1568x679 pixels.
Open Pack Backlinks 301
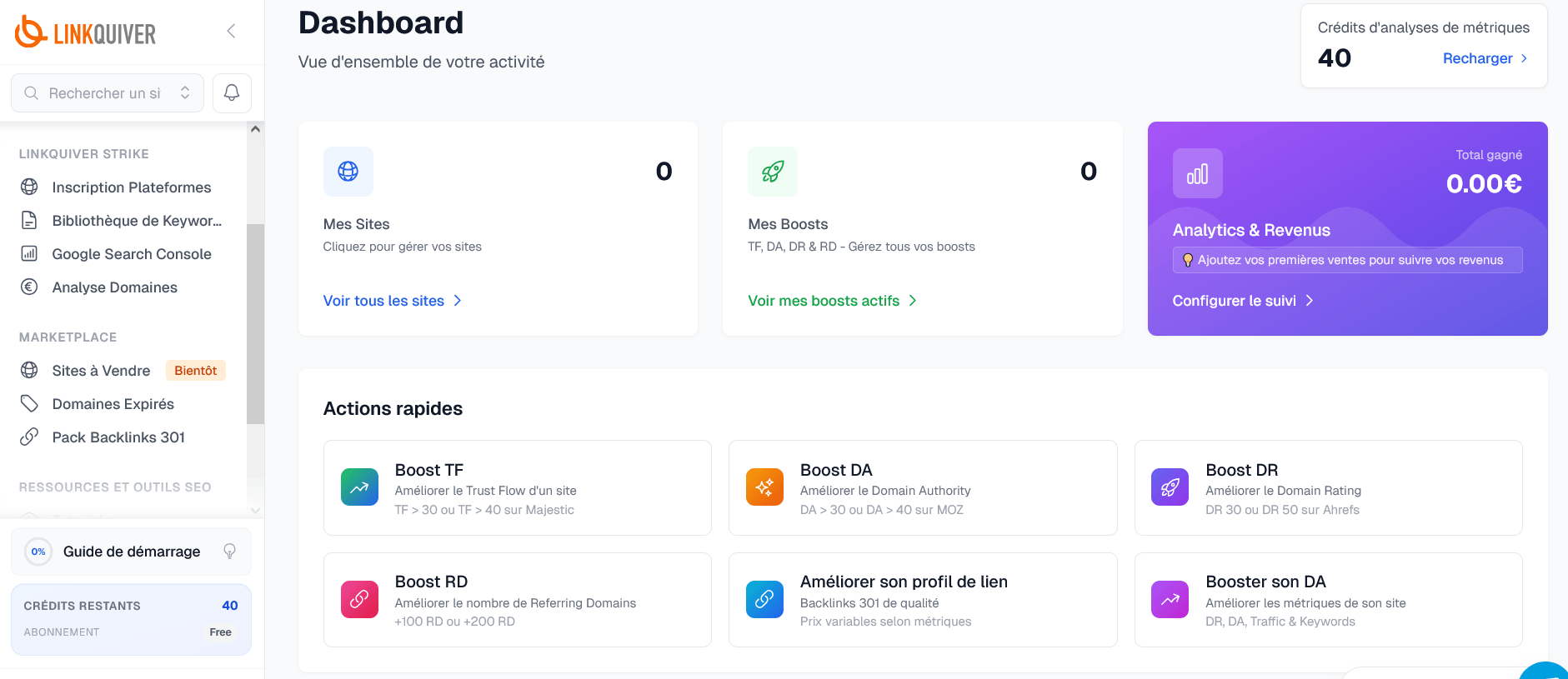[x=118, y=437]
